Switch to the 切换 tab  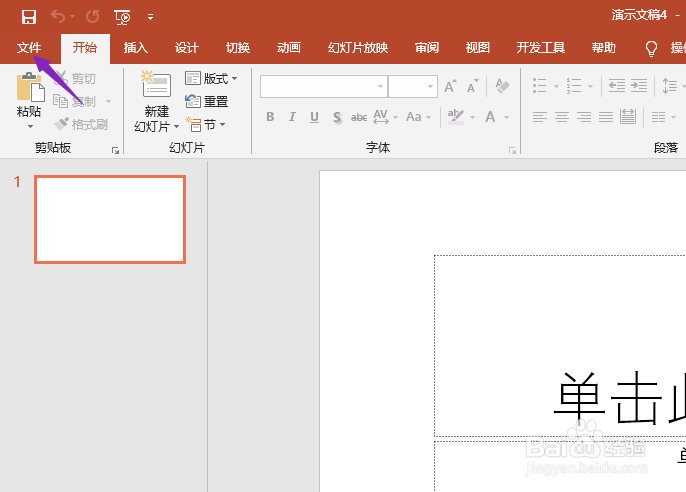238,47
